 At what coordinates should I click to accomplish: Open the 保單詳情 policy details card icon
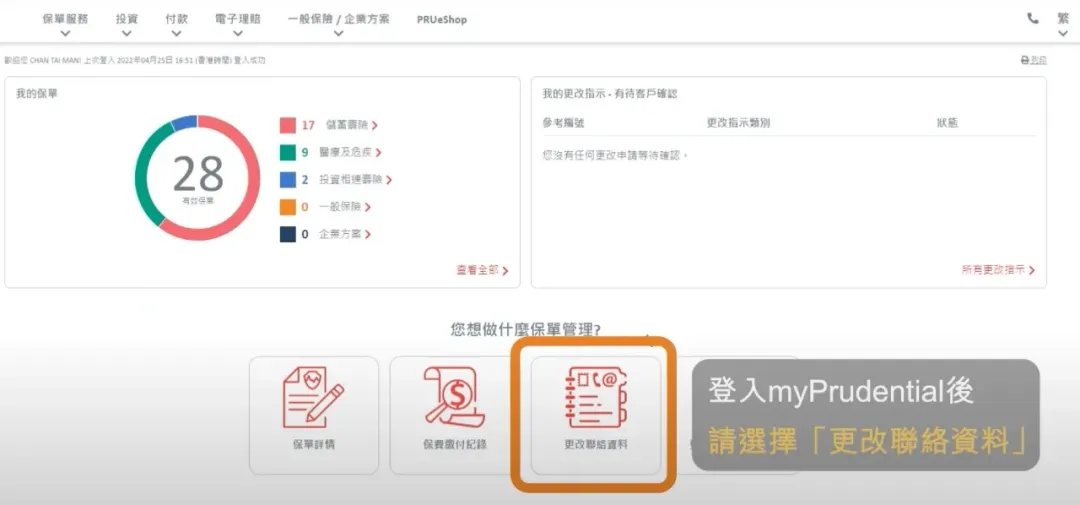(313, 397)
